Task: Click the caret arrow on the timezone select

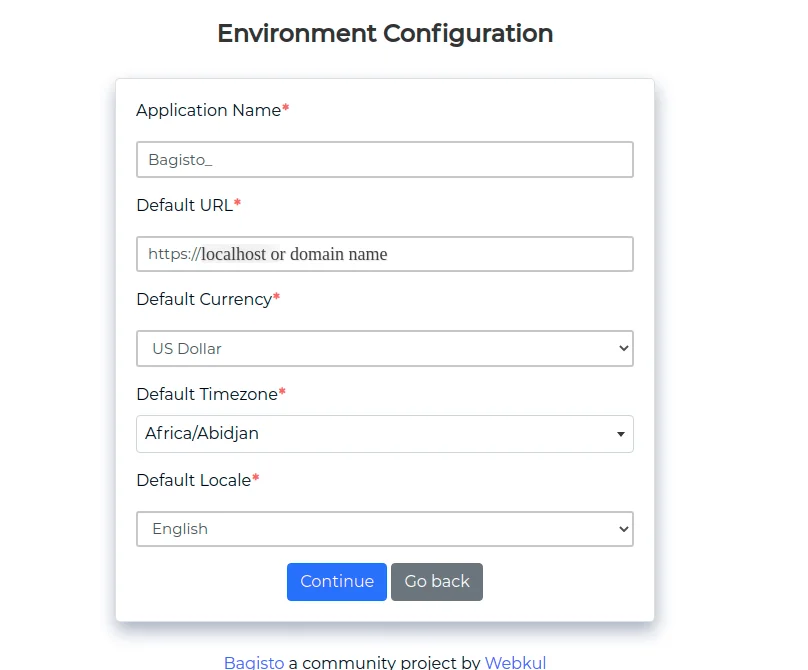Action: (x=621, y=435)
